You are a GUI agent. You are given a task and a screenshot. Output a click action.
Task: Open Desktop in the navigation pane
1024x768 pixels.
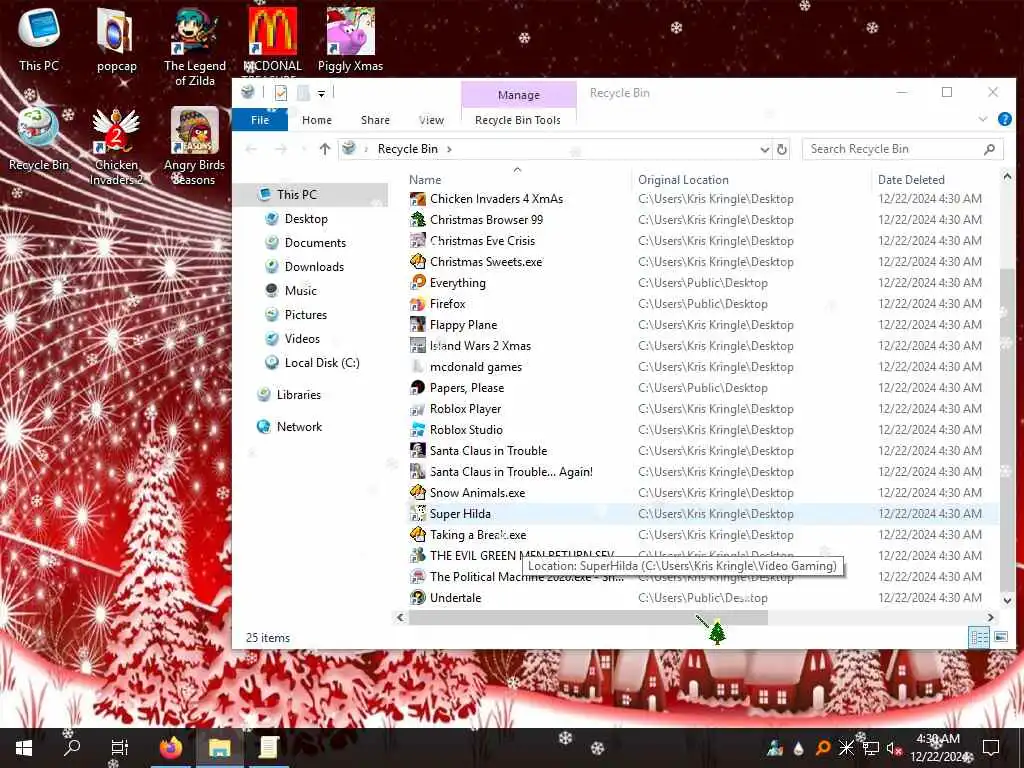click(x=306, y=219)
